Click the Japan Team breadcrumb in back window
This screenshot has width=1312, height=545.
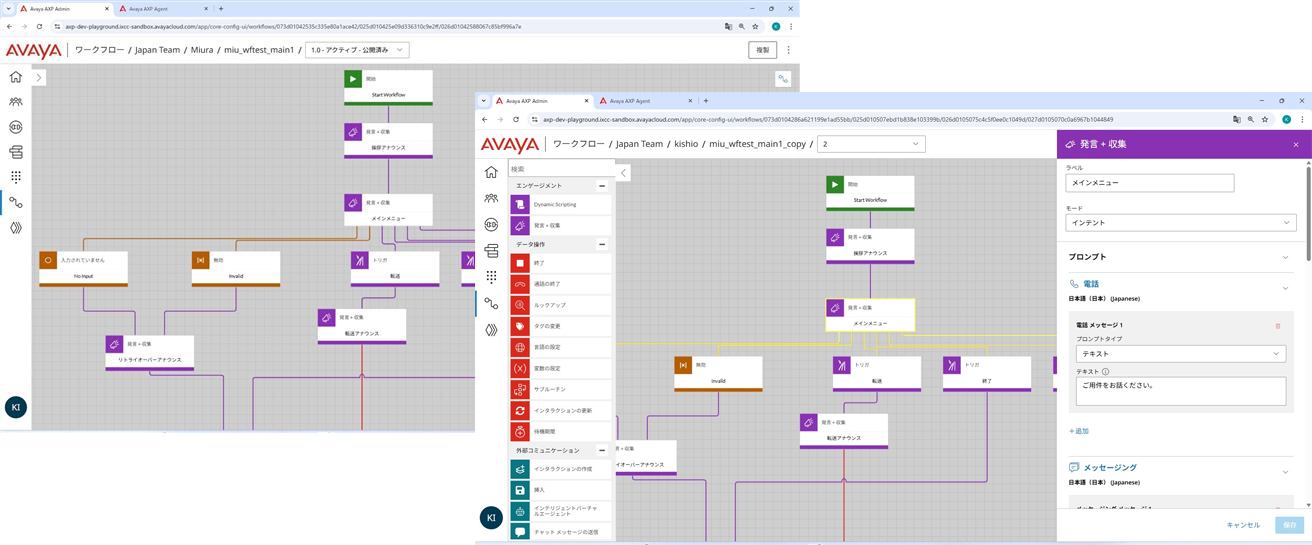pyautogui.click(x=157, y=50)
